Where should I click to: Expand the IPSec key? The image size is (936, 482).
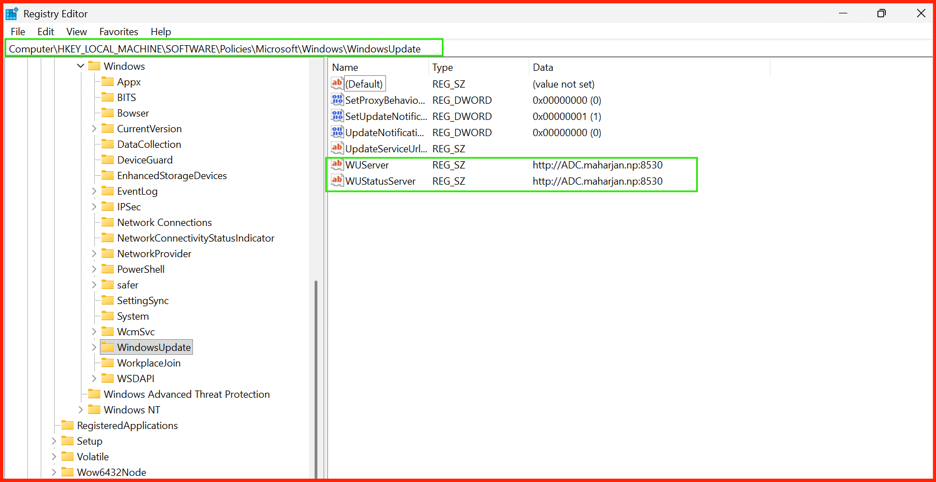(x=94, y=207)
